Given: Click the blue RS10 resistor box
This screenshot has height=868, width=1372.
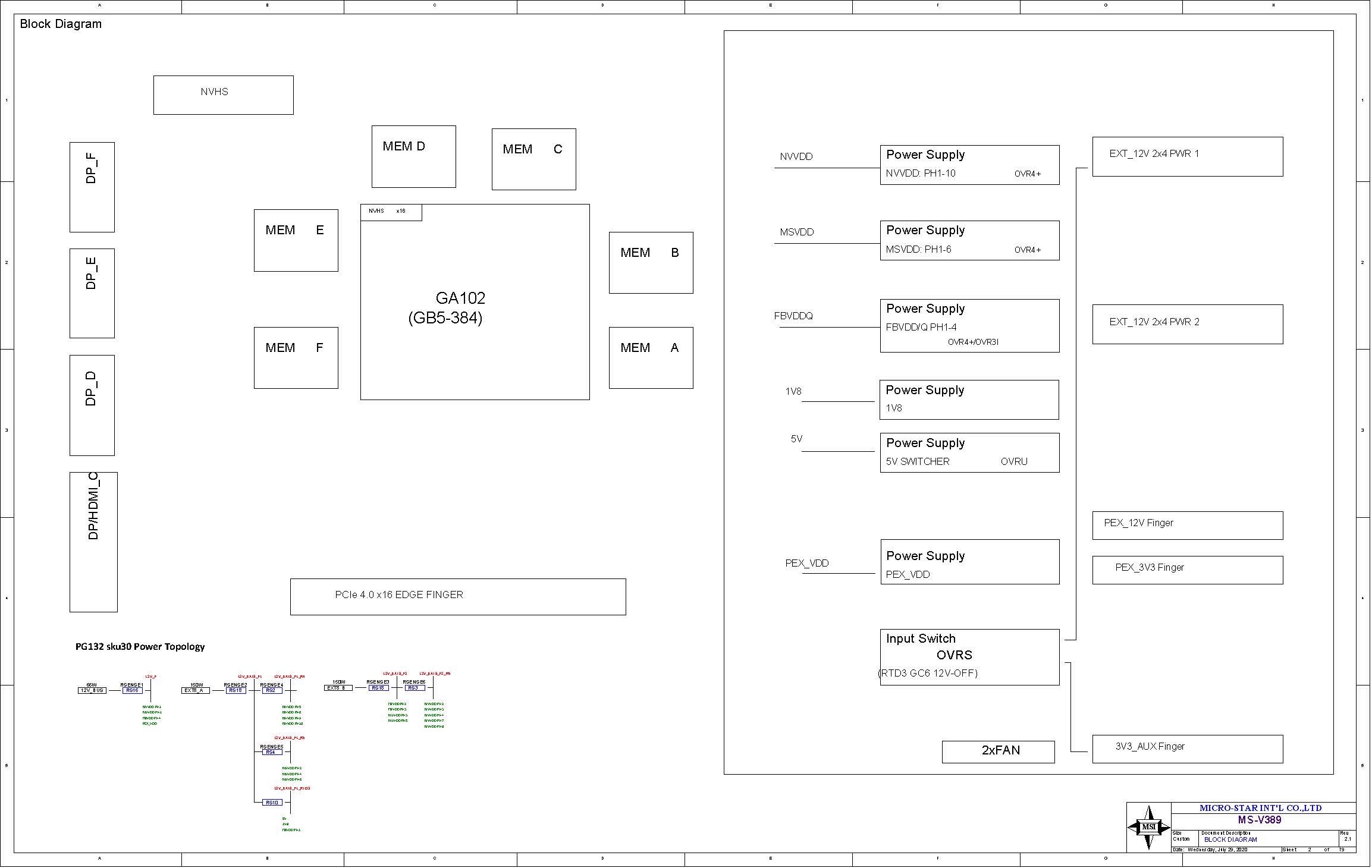Looking at the screenshot, I should pos(272,803).
